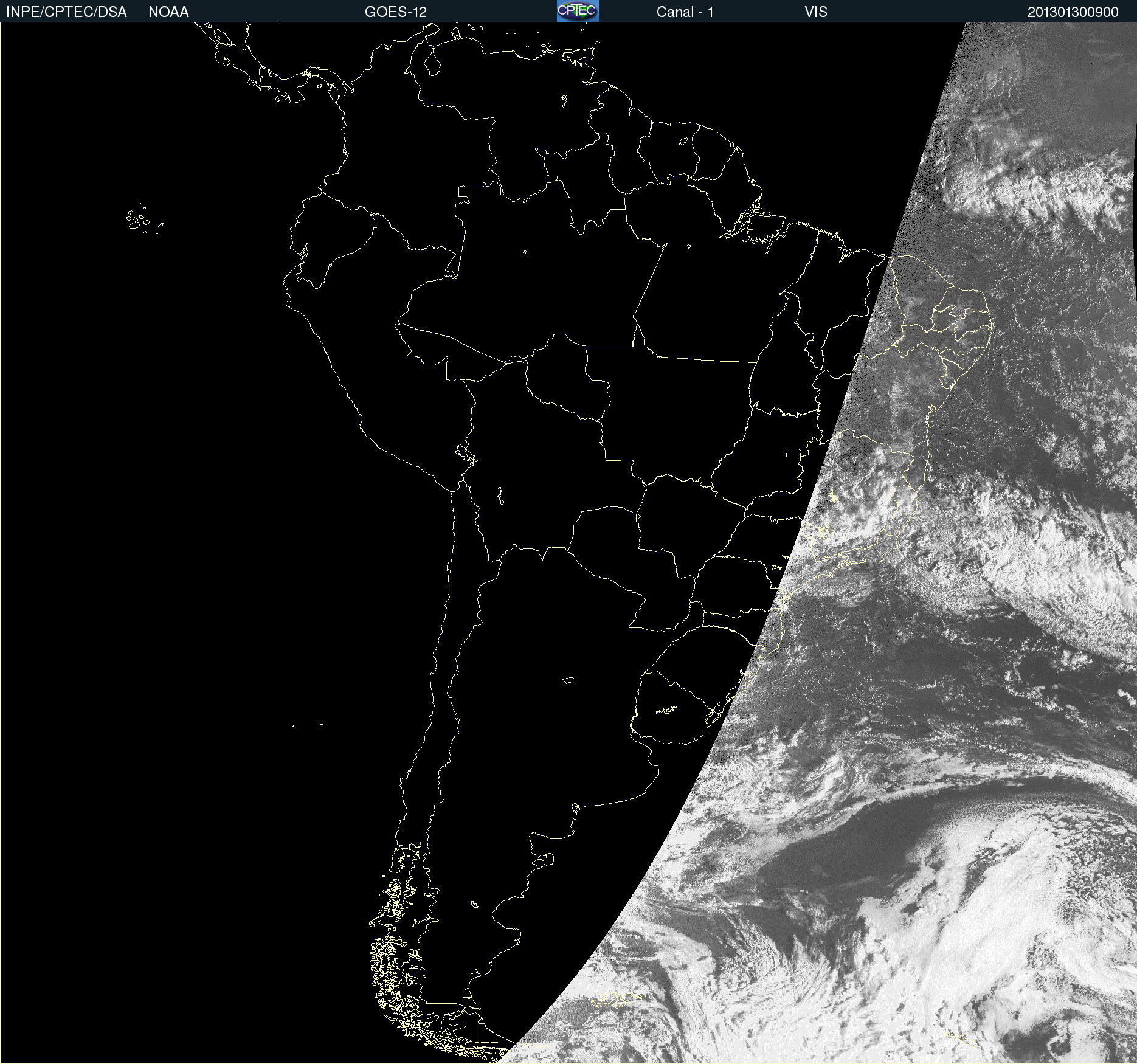
Task: Click the NOAA label in the header
Action: pos(168,12)
